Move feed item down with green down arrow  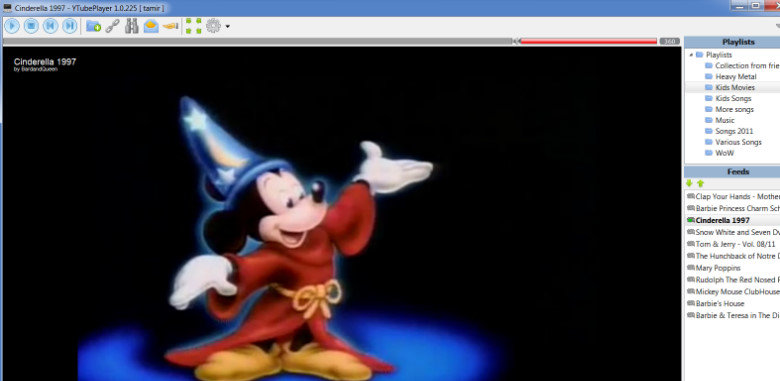point(689,184)
